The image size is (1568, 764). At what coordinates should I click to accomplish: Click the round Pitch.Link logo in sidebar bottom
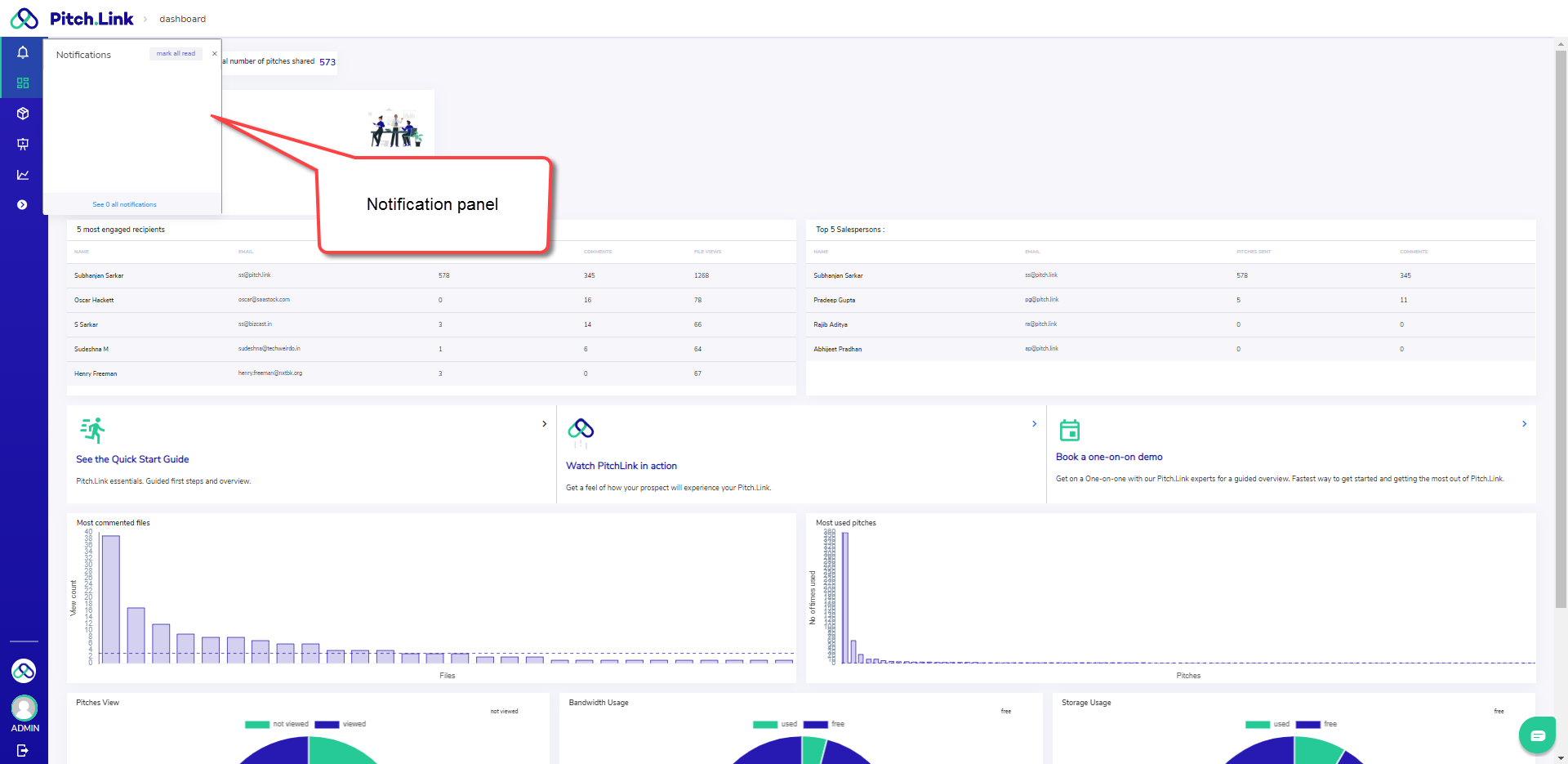point(24,671)
